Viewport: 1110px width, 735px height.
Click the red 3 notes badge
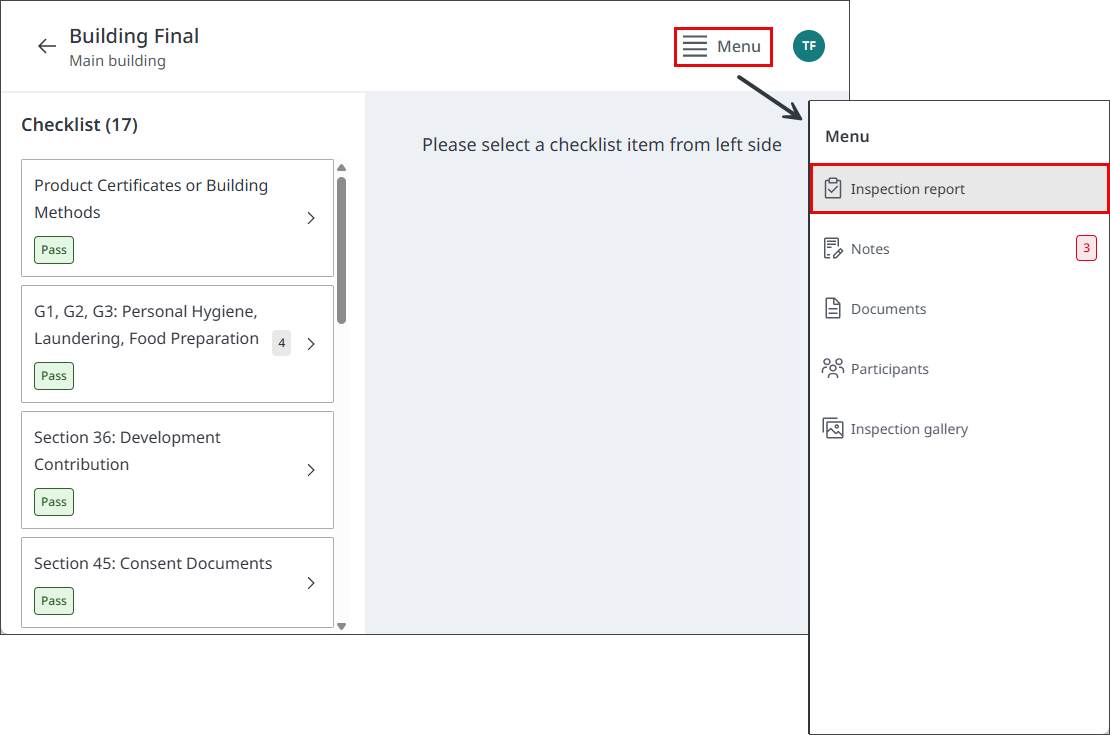click(x=1086, y=248)
